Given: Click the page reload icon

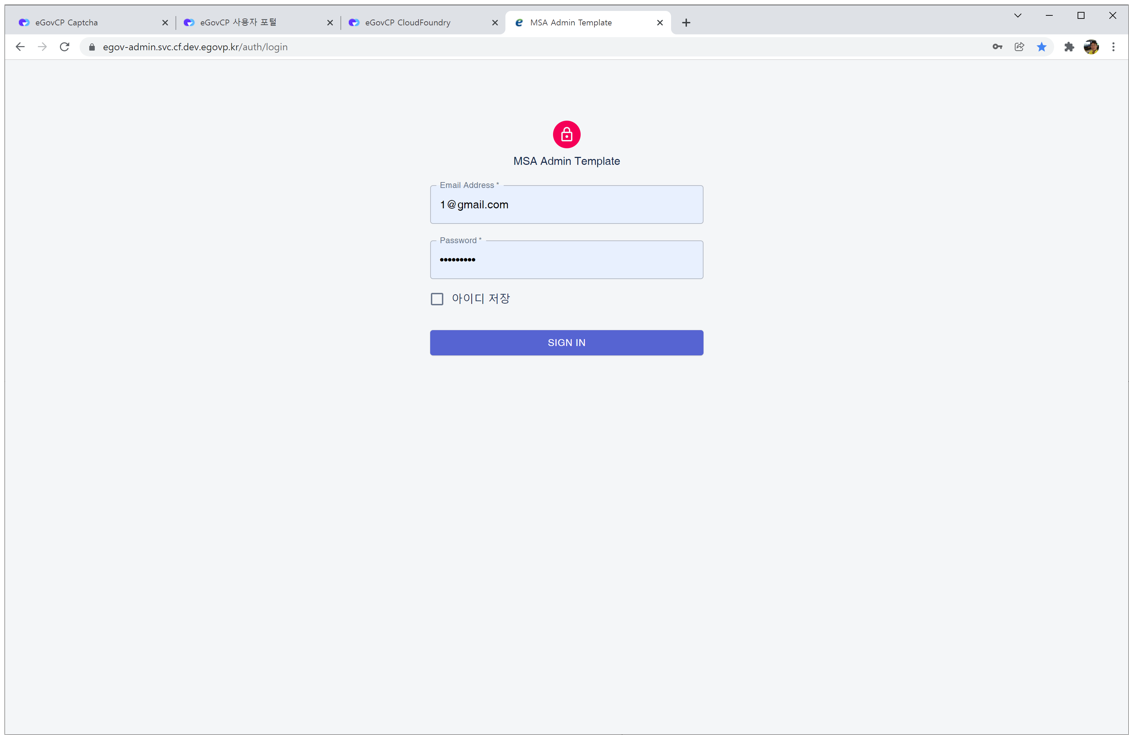Looking at the screenshot, I should click(64, 46).
